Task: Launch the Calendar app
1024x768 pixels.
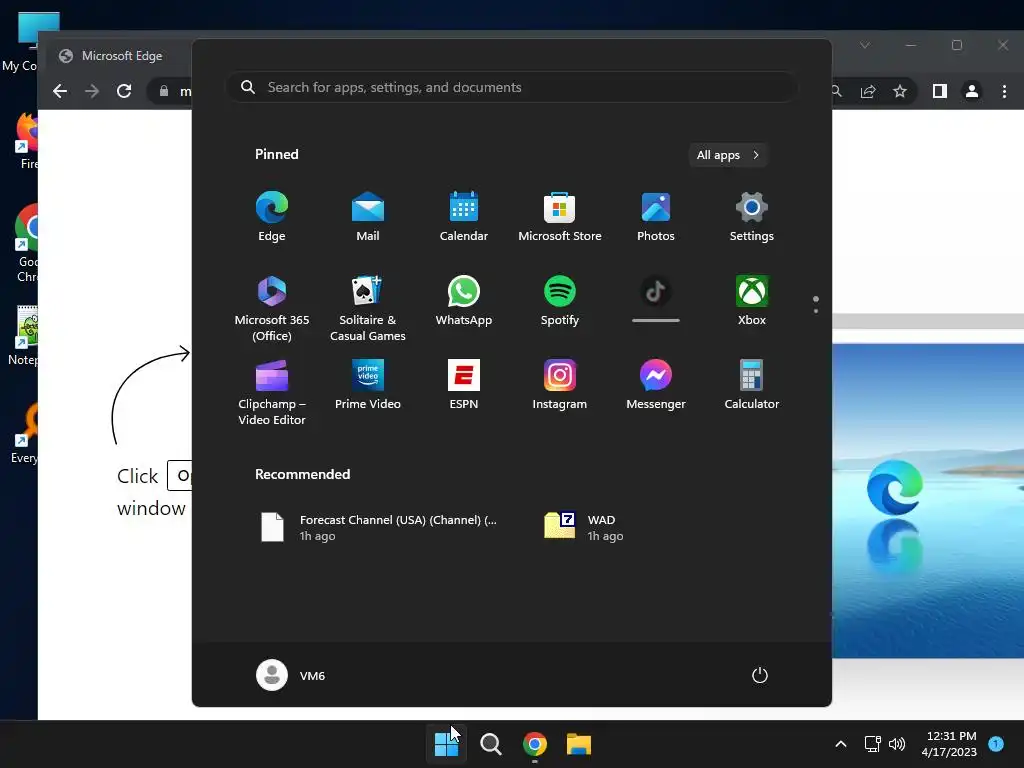Action: point(464,217)
